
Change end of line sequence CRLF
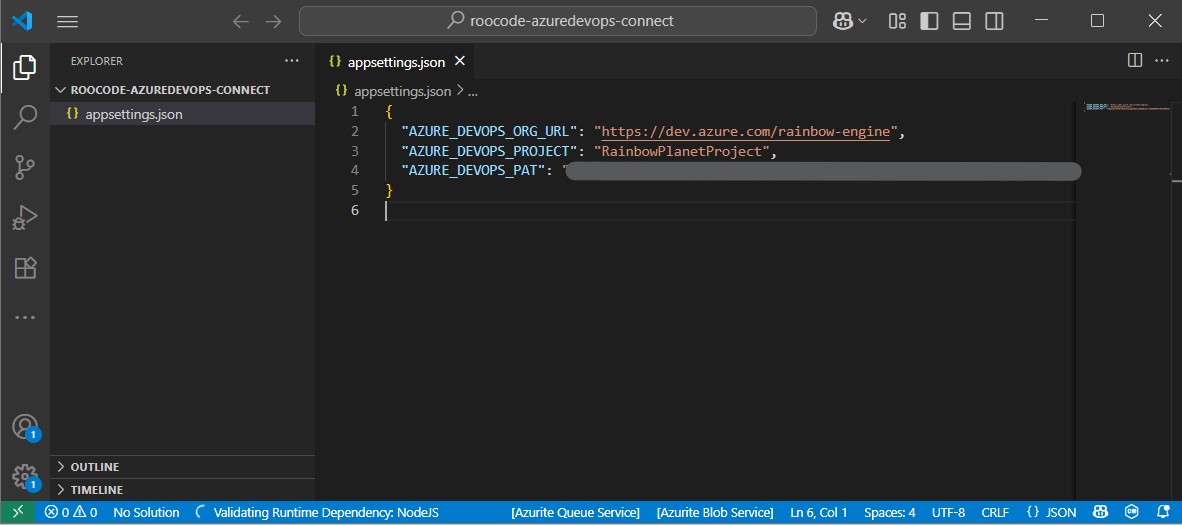click(x=995, y=512)
